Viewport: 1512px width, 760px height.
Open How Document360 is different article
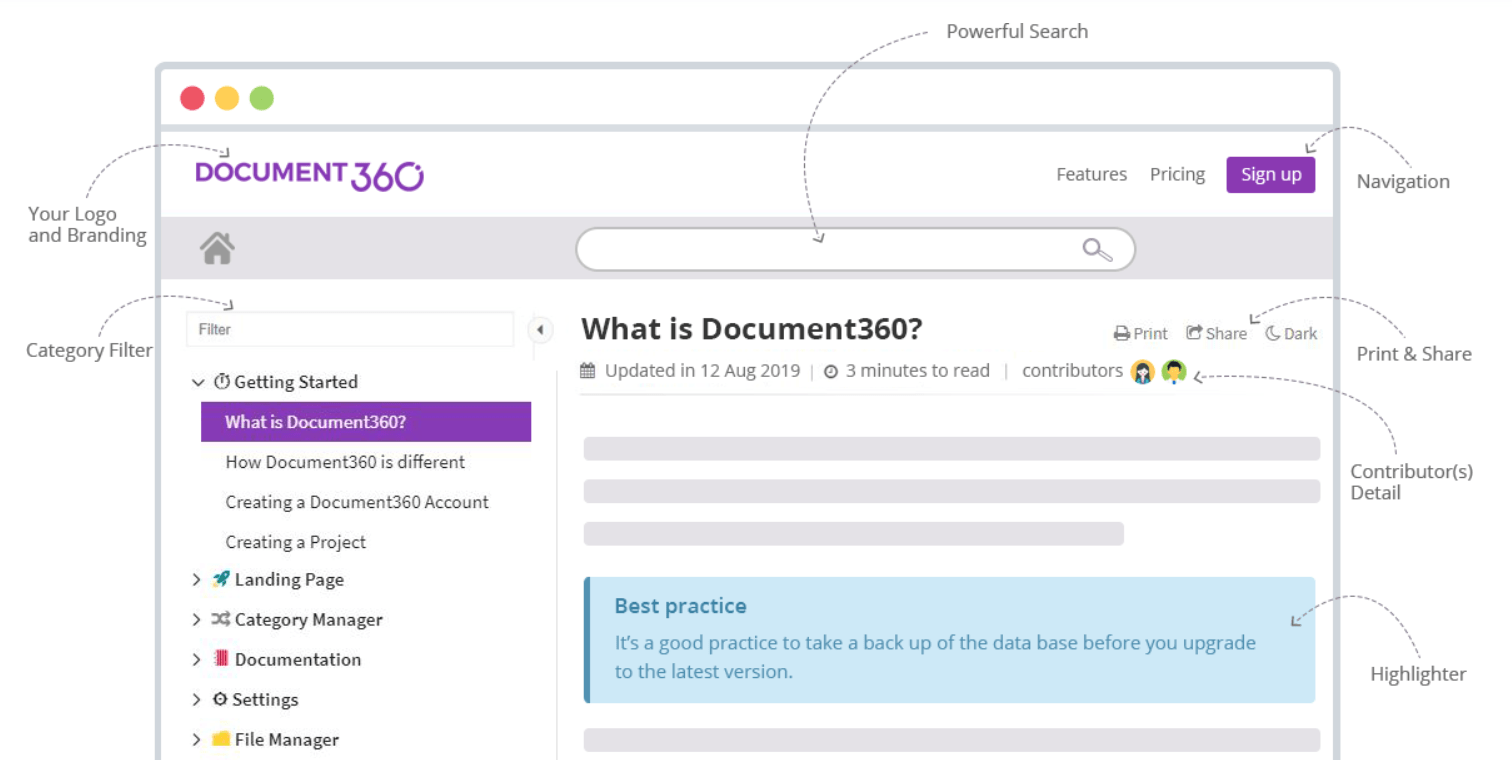pos(345,462)
